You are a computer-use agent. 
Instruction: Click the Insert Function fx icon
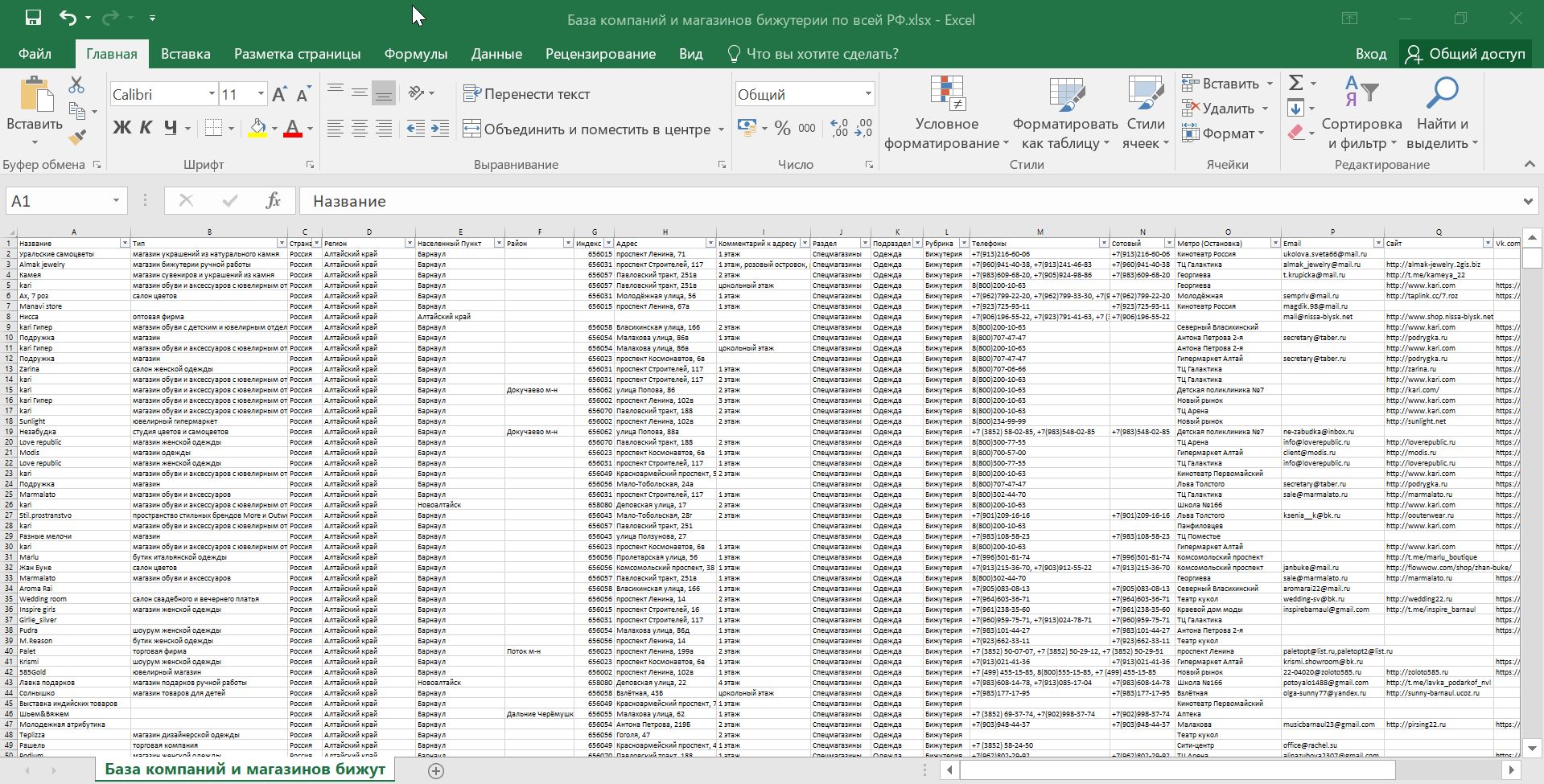(273, 201)
